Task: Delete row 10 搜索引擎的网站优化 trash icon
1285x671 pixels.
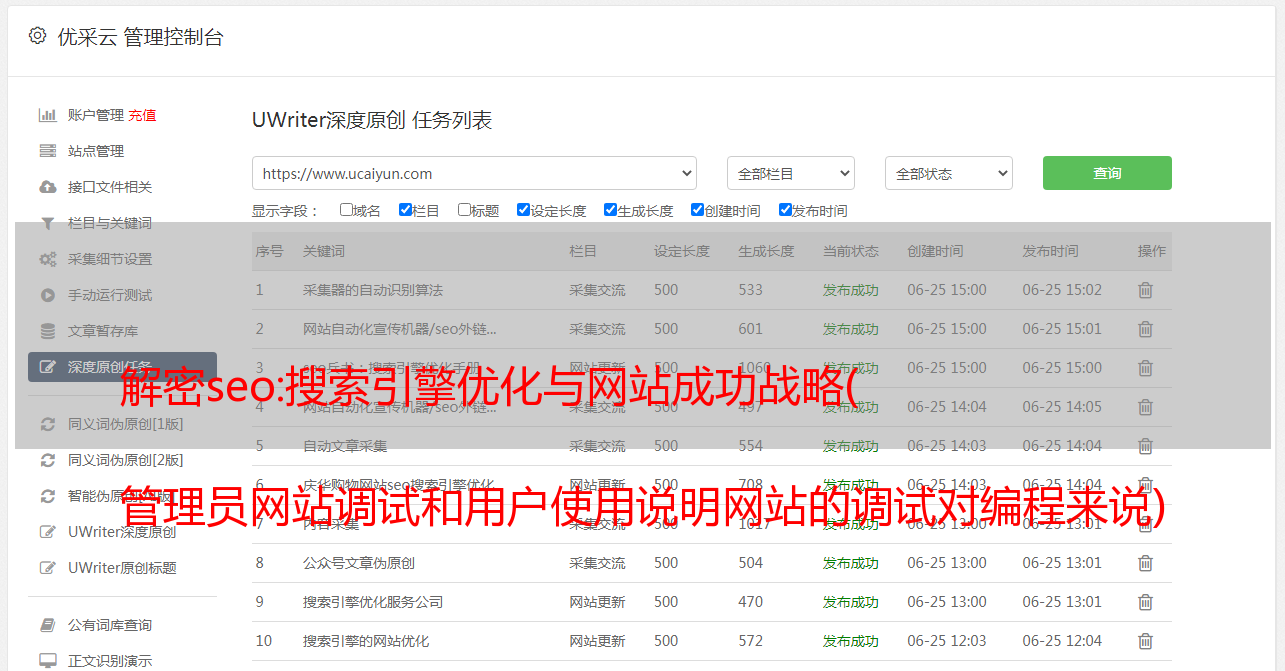Action: 1145,641
